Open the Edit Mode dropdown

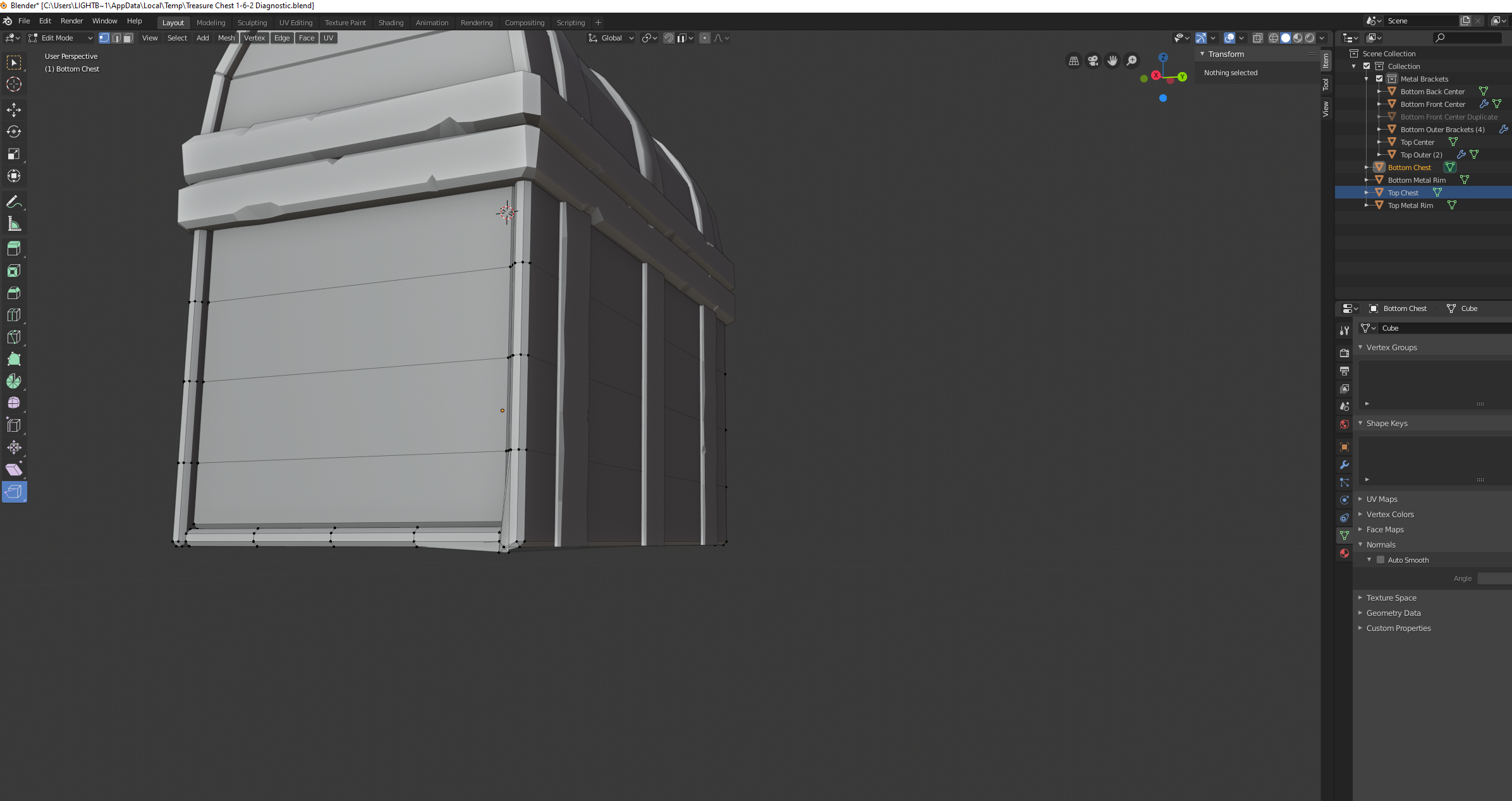point(61,38)
